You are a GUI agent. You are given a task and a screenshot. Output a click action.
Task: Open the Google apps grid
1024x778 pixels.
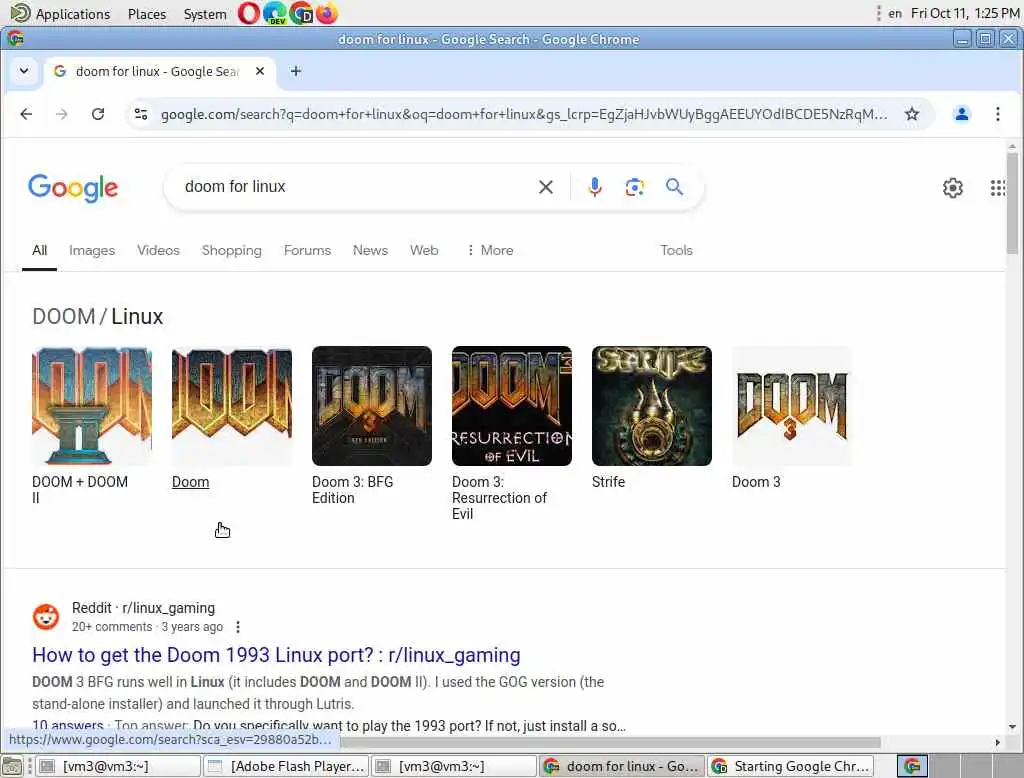[998, 188]
